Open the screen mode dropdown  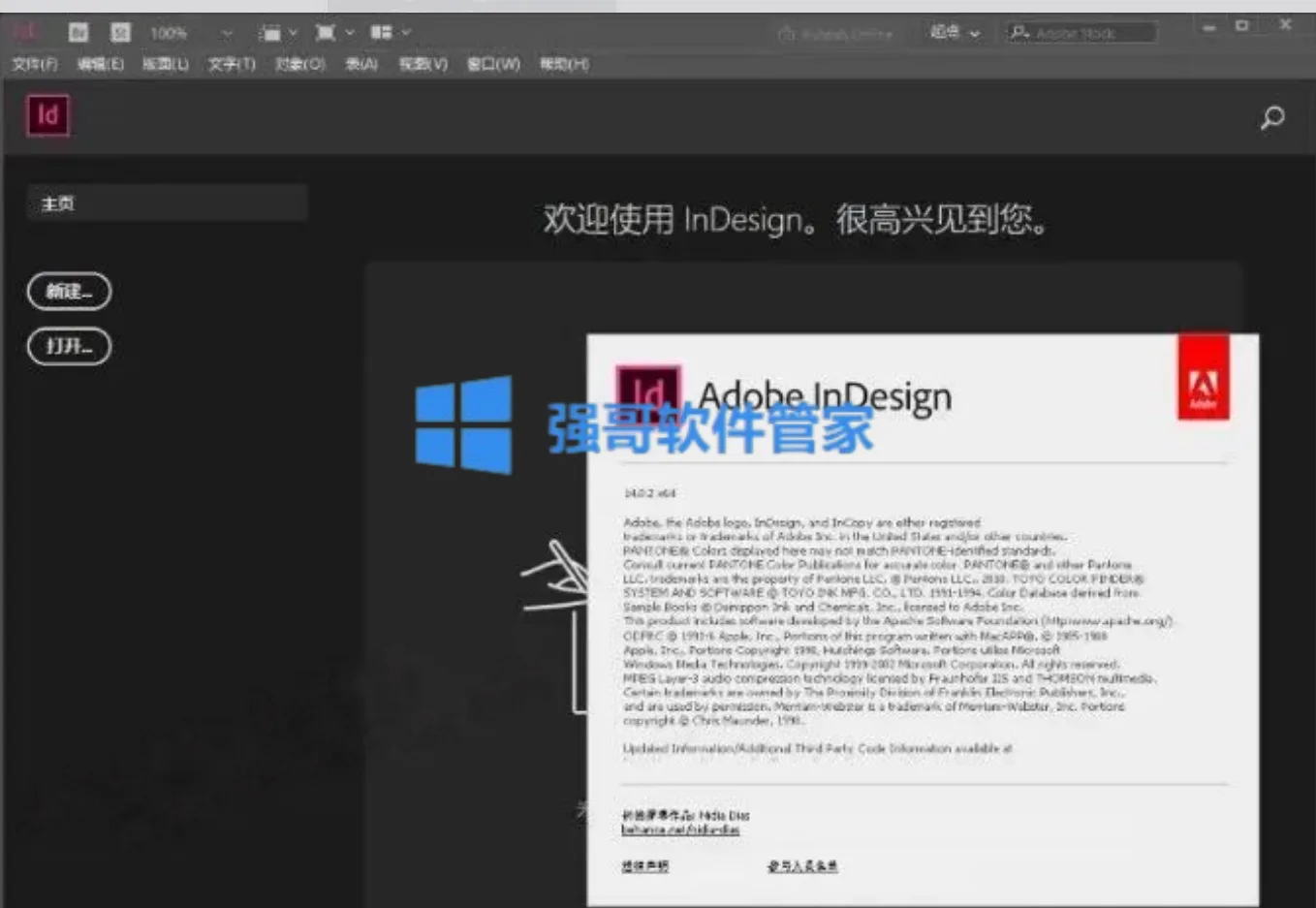pos(334,33)
